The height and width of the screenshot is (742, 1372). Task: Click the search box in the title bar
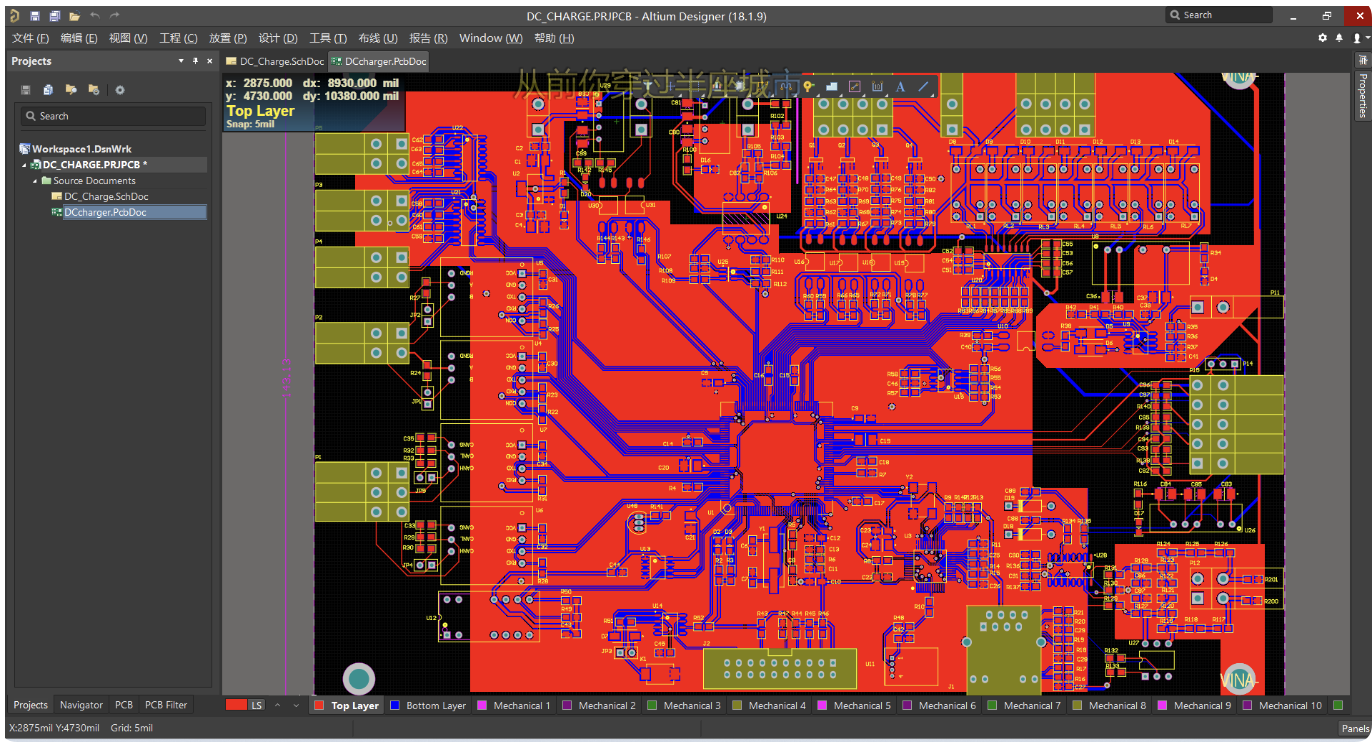pyautogui.click(x=1219, y=15)
